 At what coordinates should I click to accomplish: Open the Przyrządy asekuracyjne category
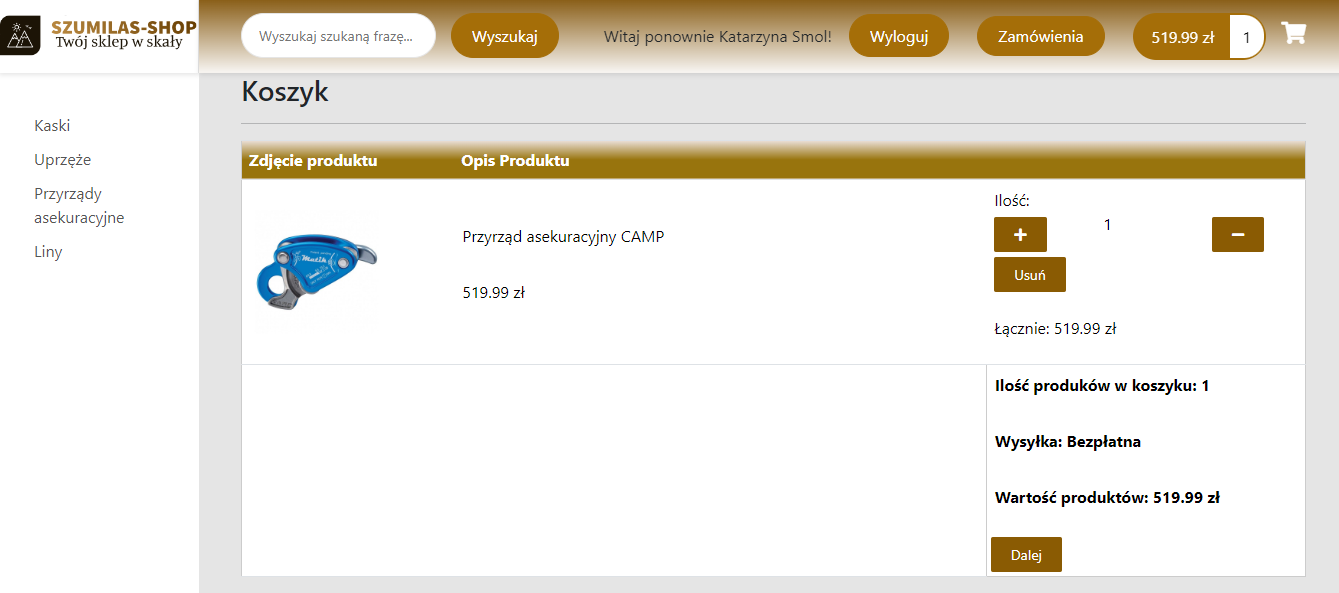(x=79, y=206)
